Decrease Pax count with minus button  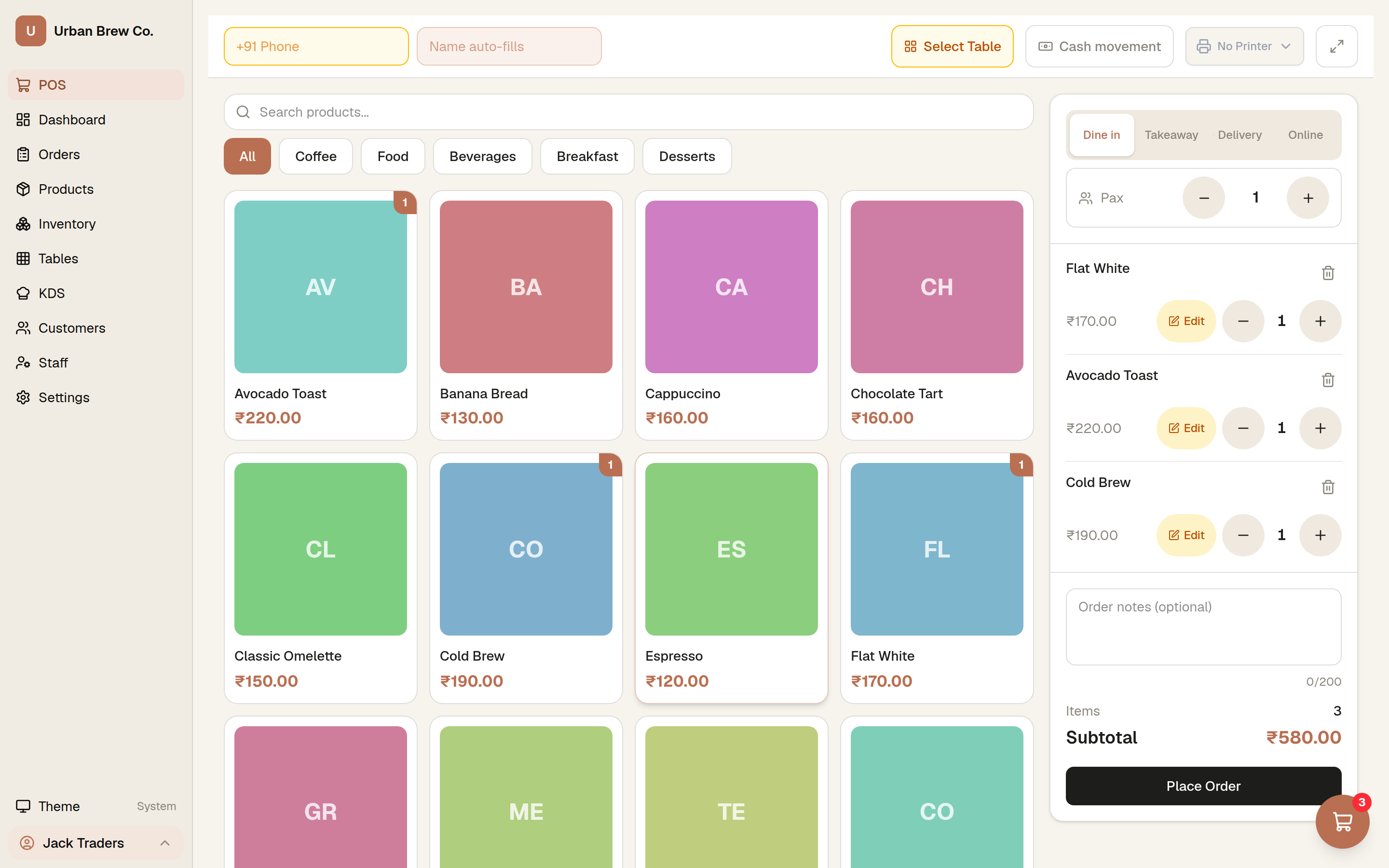(1204, 198)
